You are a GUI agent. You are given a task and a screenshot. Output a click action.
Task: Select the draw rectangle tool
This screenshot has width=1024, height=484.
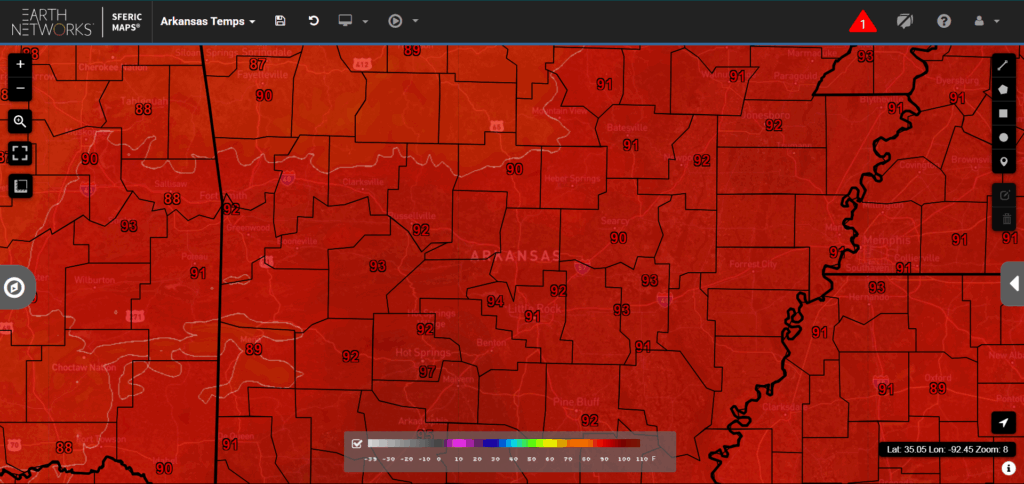(x=1005, y=113)
